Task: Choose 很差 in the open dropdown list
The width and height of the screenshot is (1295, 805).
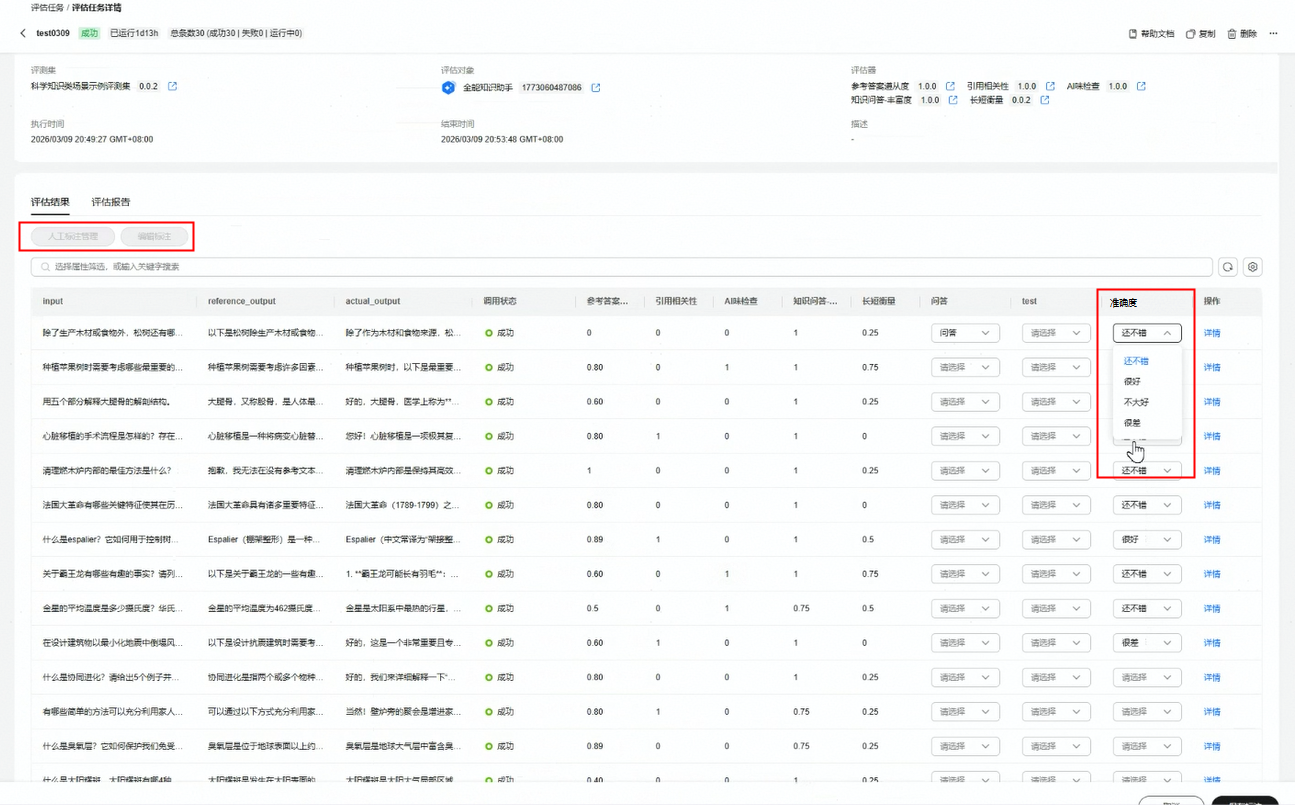Action: [1132, 423]
